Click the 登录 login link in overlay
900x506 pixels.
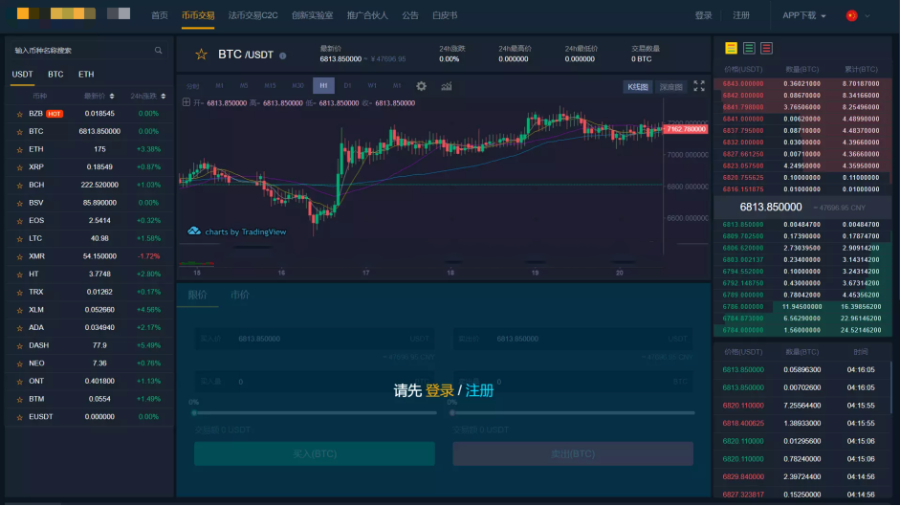(439, 391)
